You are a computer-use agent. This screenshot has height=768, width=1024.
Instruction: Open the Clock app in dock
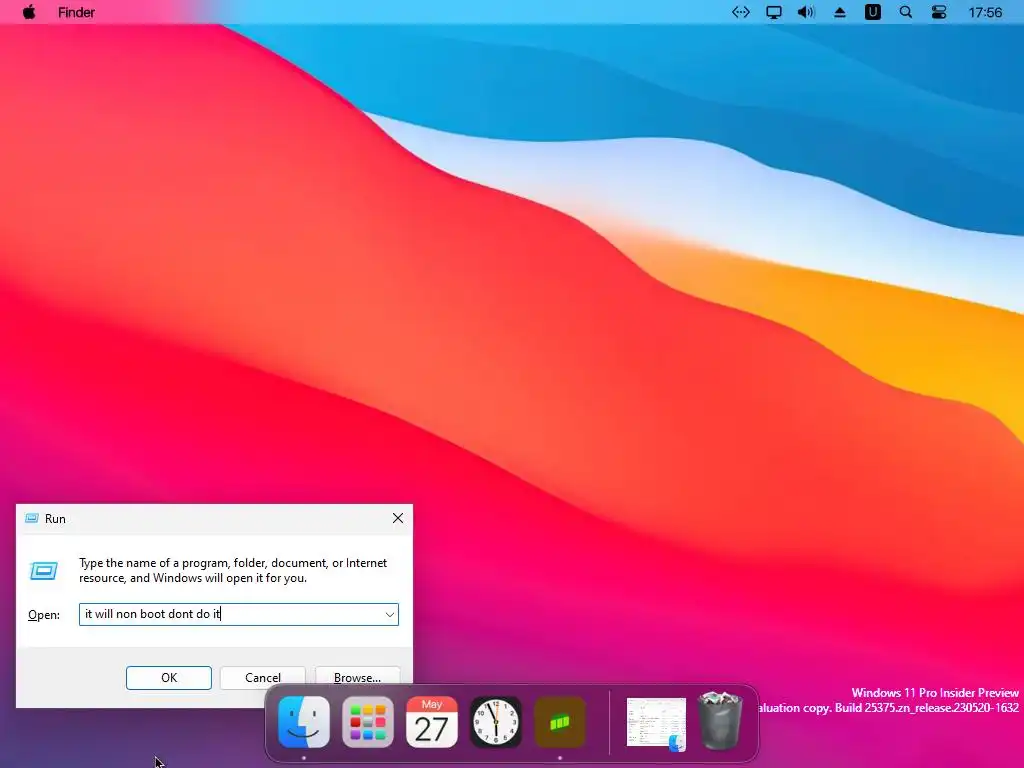click(x=496, y=722)
